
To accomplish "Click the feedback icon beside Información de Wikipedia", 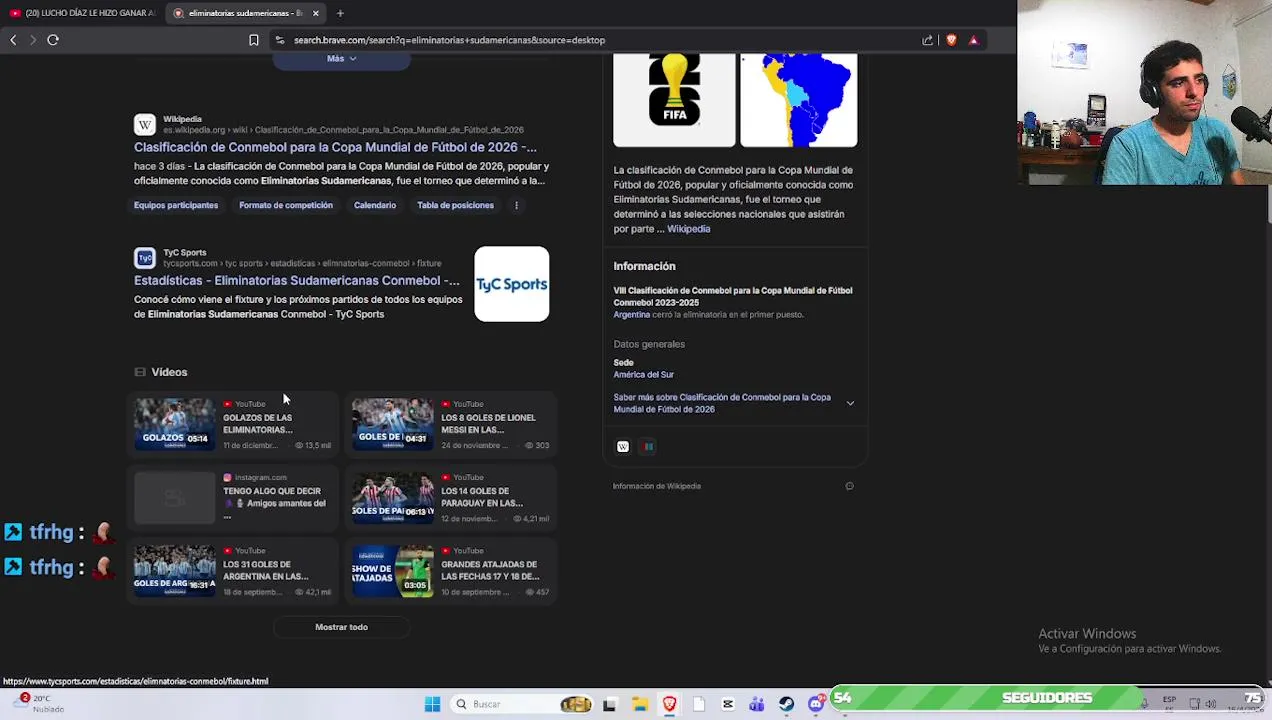I will [x=850, y=486].
